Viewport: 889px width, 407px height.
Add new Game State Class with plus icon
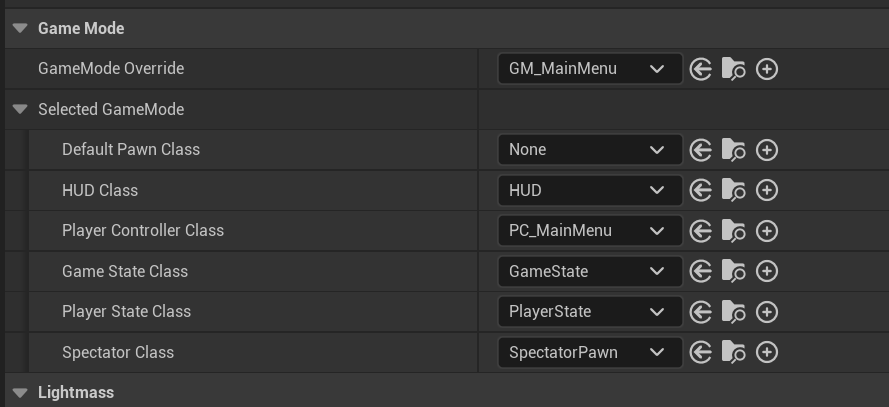(x=767, y=271)
